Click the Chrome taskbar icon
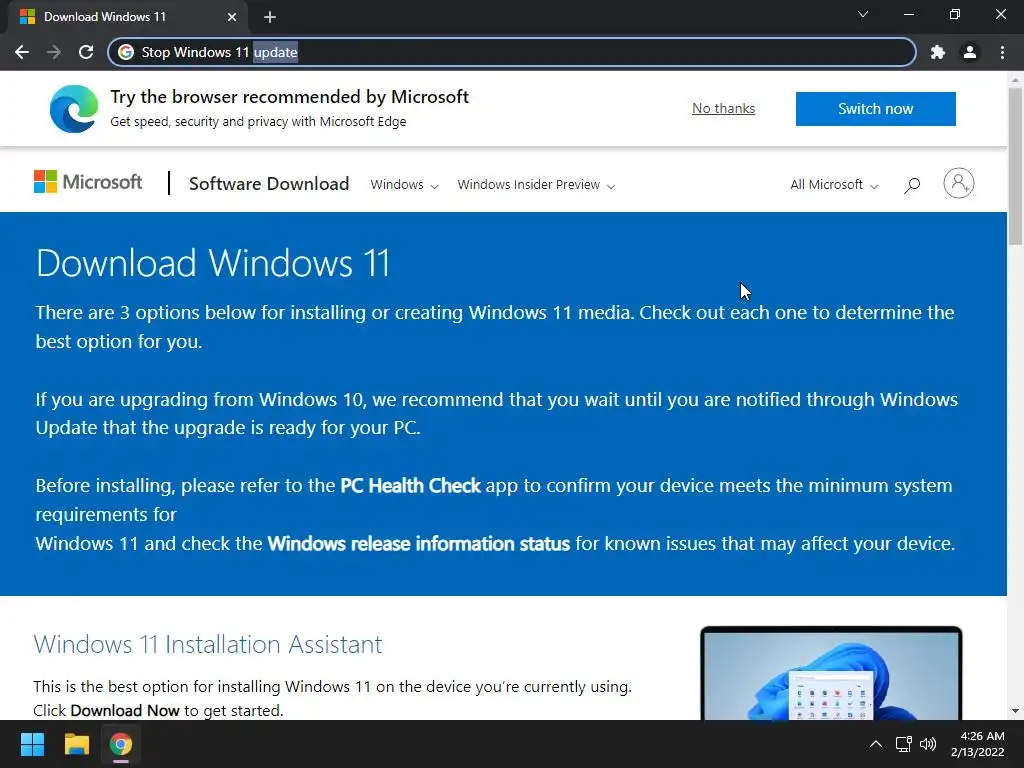The image size is (1024, 768). coord(120,744)
